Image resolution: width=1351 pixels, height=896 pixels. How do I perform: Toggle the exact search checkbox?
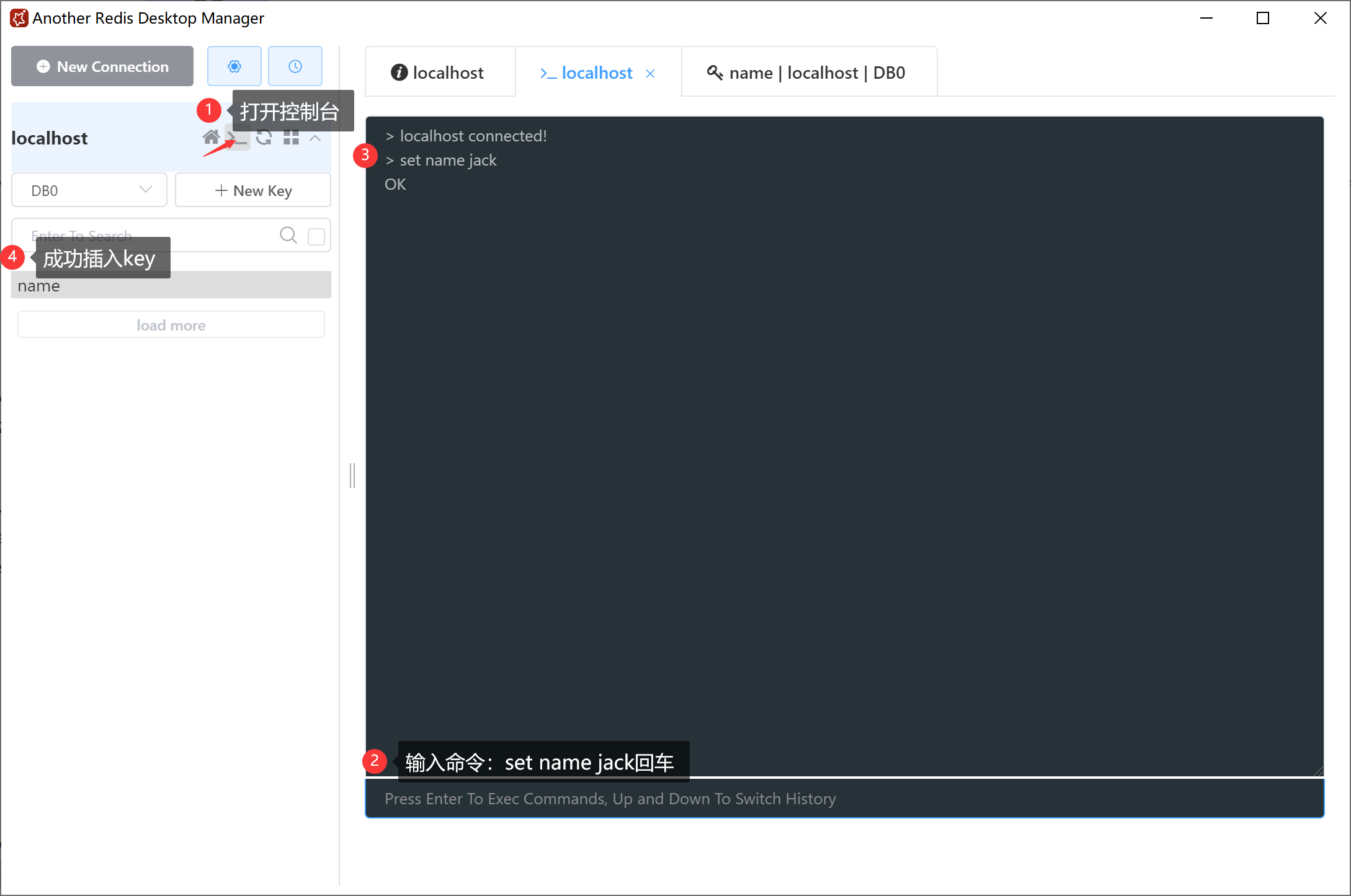316,236
